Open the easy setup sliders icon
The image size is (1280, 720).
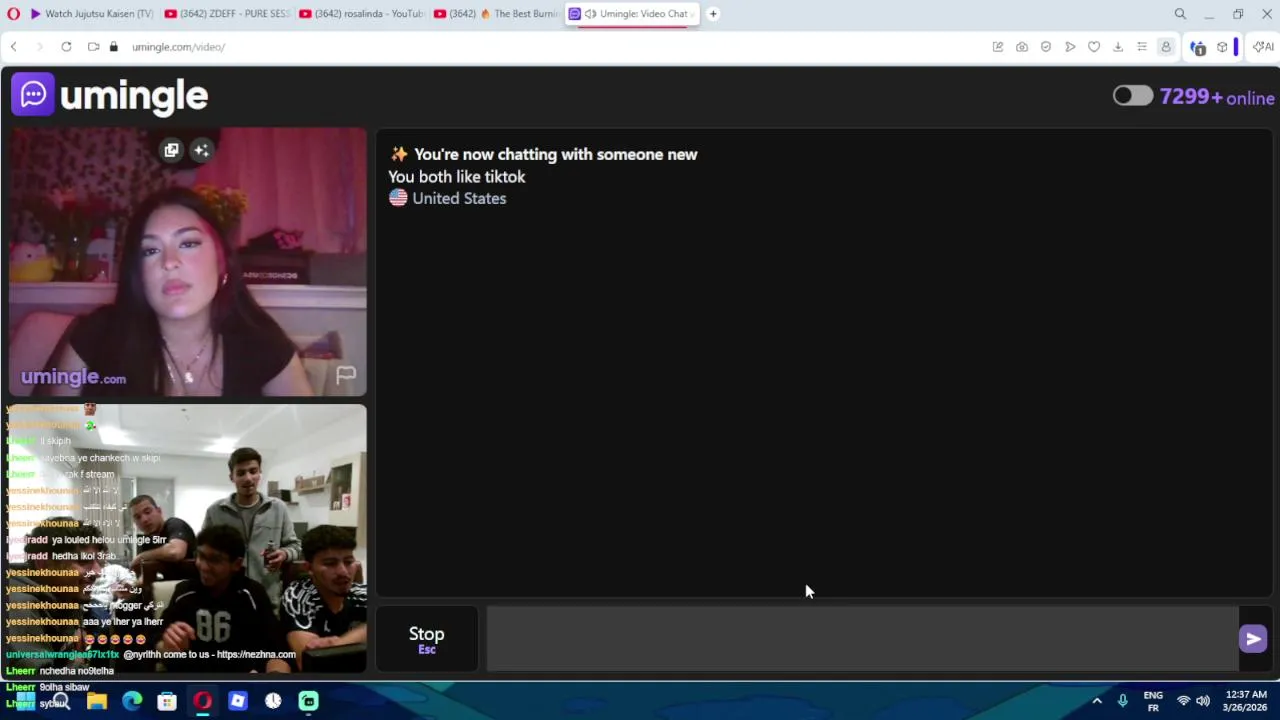click(x=1142, y=47)
